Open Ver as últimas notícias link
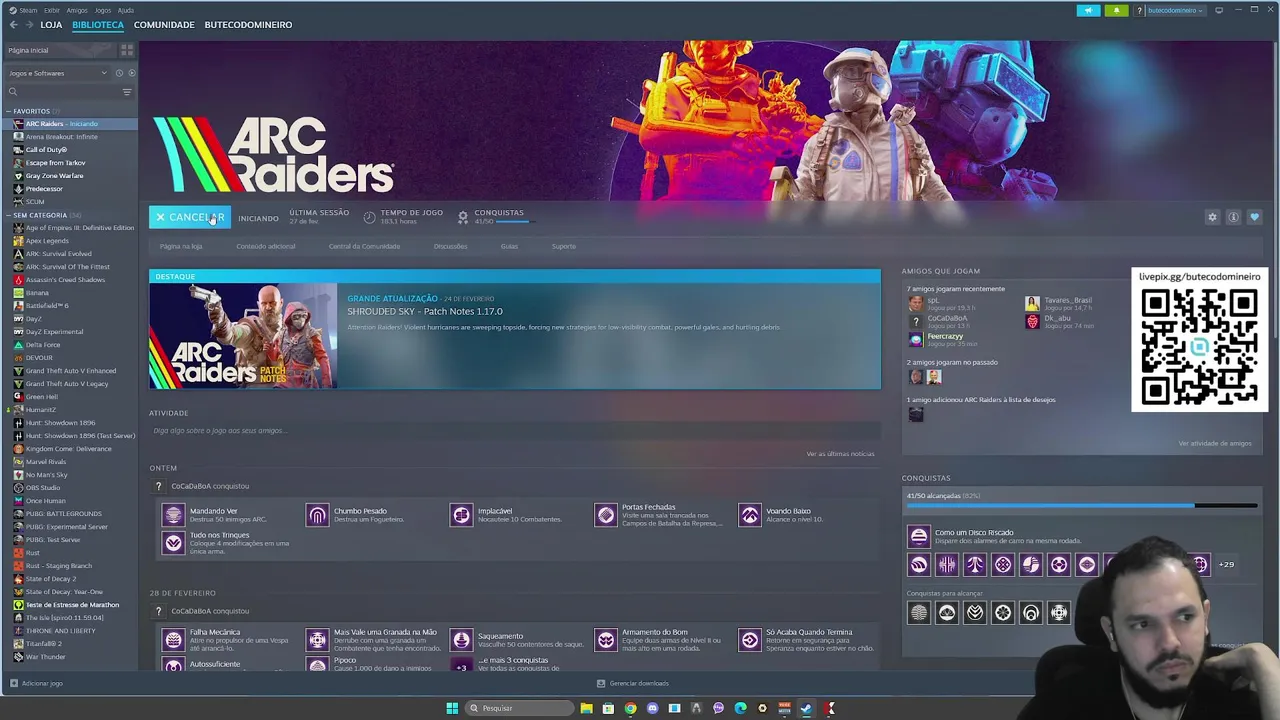1280x720 pixels. pos(840,454)
